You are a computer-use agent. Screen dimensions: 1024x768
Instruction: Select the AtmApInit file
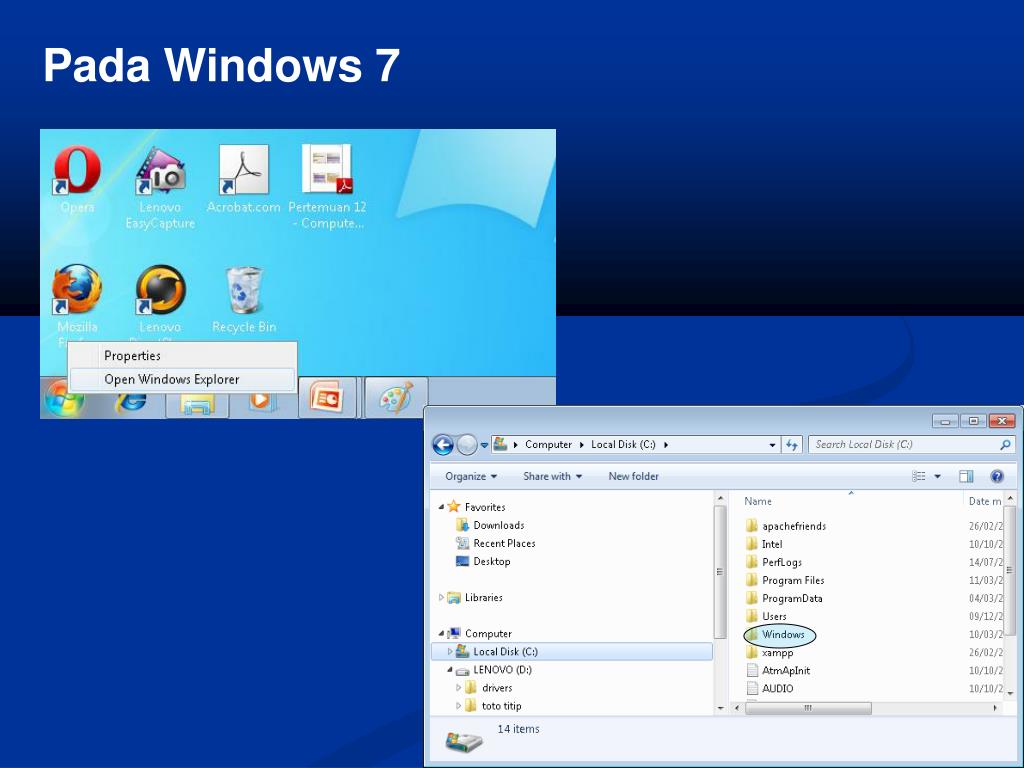coord(786,671)
